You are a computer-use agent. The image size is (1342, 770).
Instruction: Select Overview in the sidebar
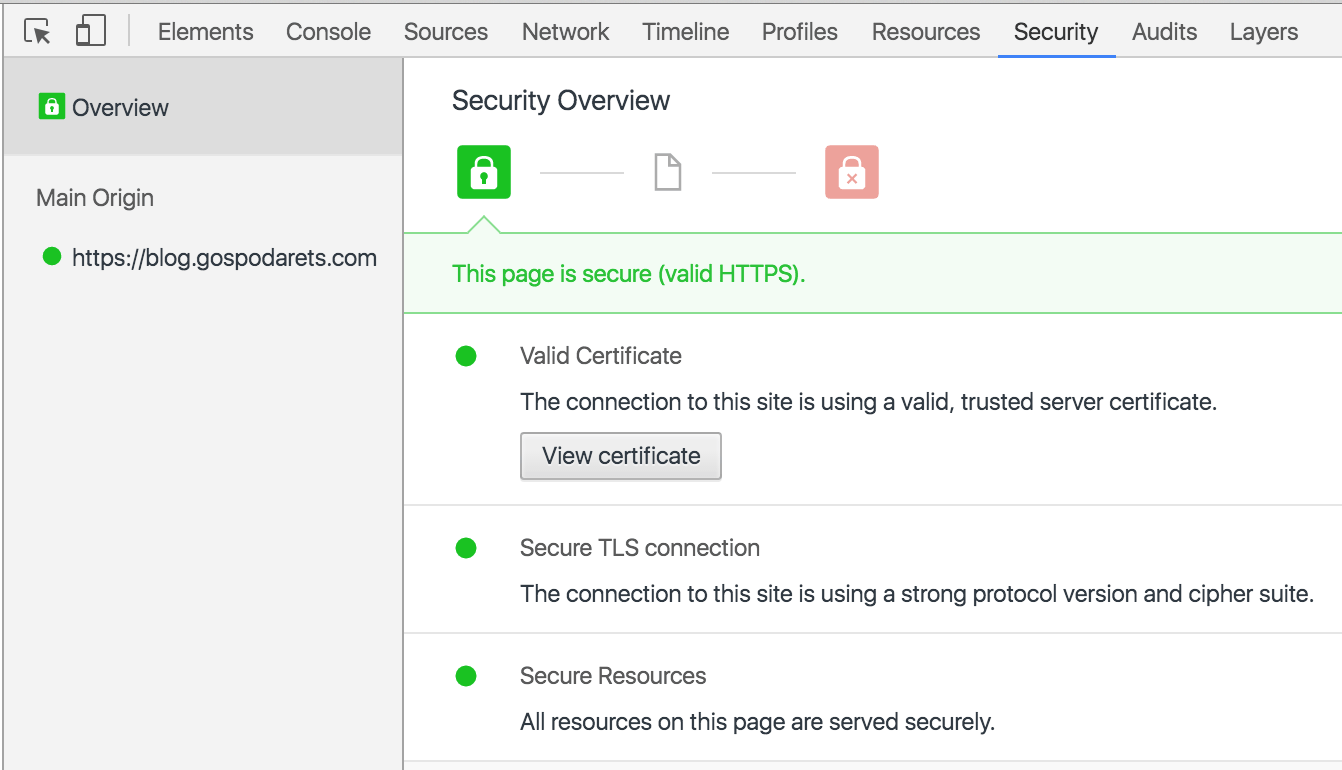120,108
